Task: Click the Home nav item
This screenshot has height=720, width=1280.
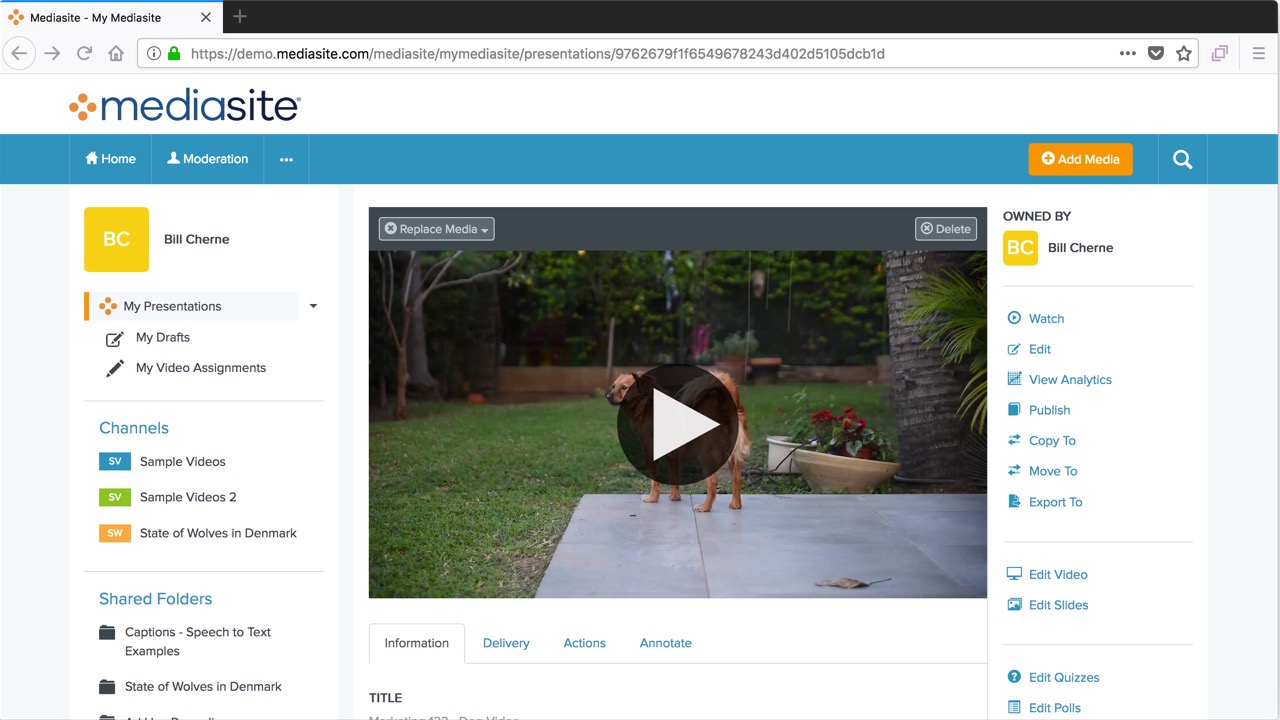Action: tap(110, 159)
